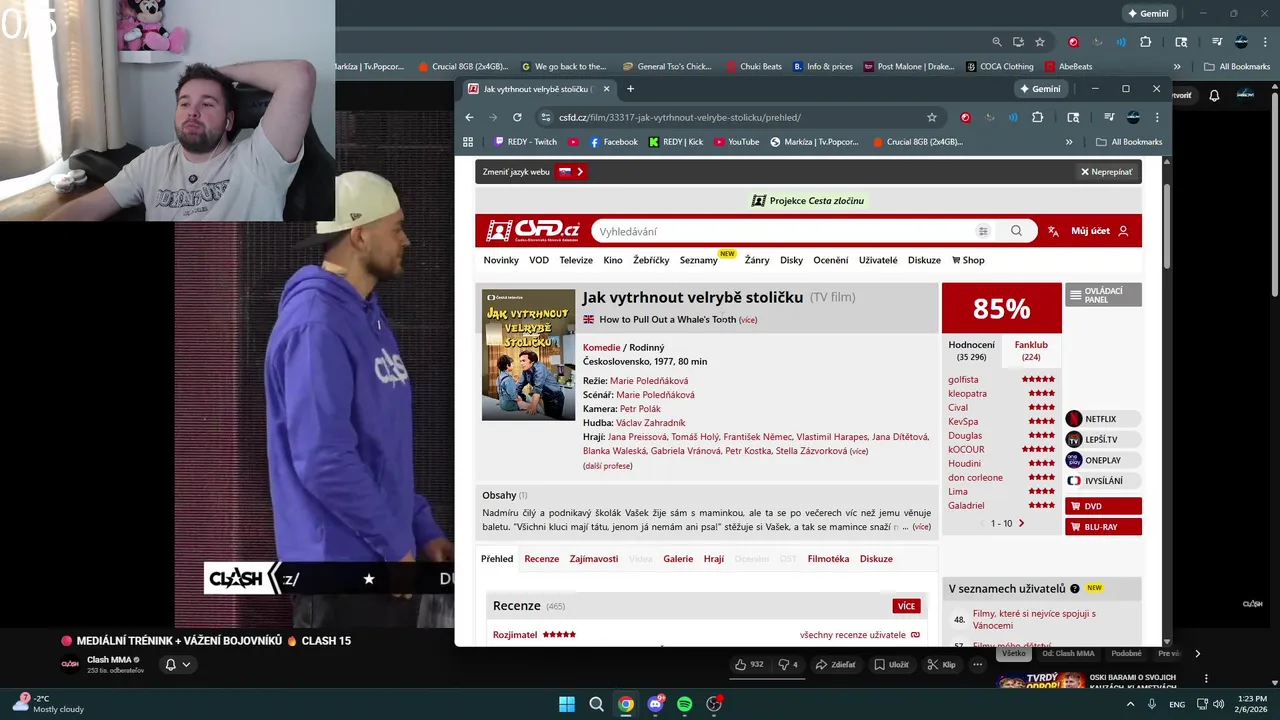The height and width of the screenshot is (720, 1280).
Task: Open the DVD purchase button
Action: (x=1103, y=506)
